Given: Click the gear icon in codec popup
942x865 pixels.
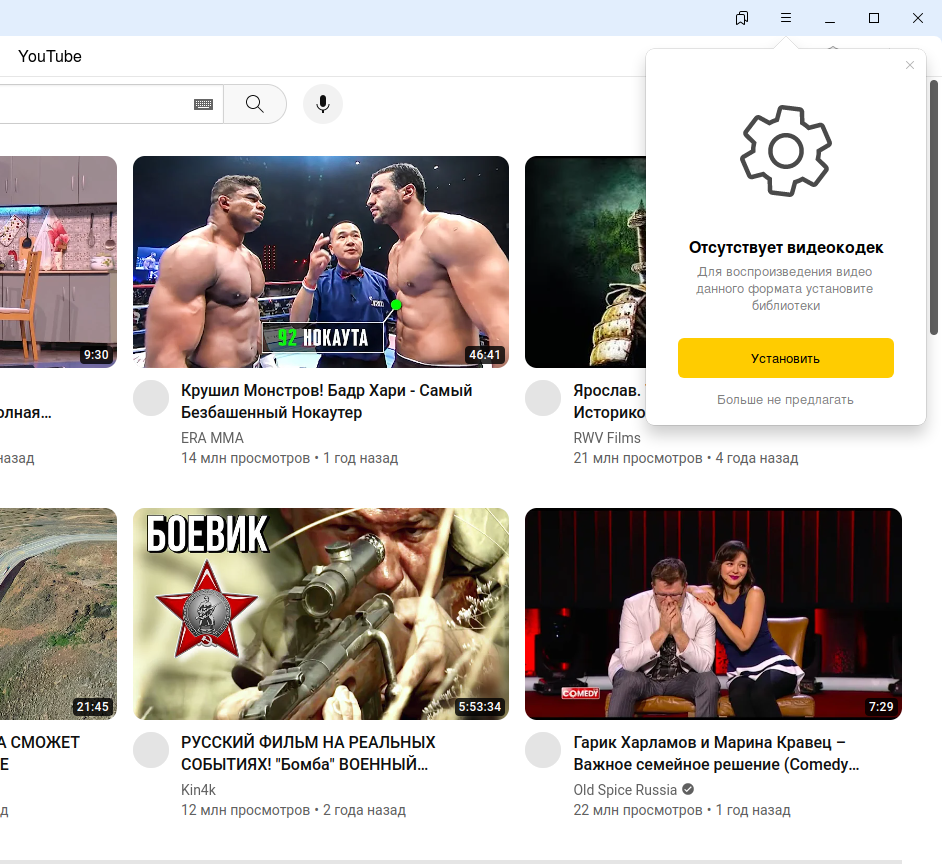Looking at the screenshot, I should pos(786,151).
